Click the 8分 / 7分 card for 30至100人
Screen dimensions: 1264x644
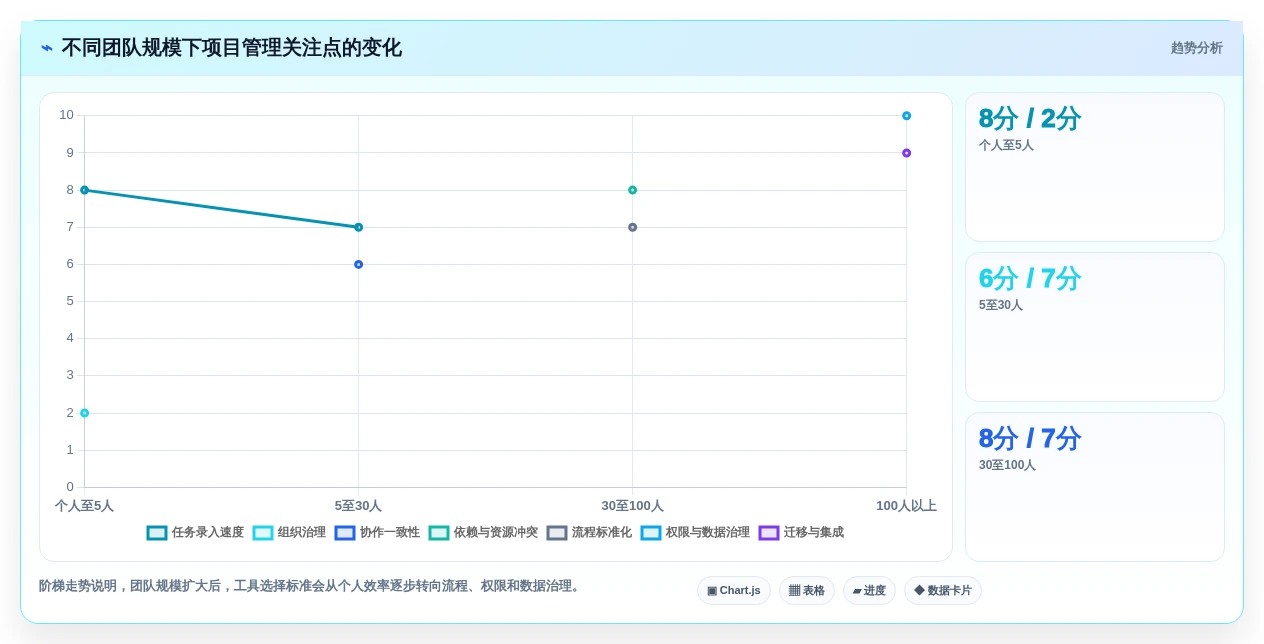pos(1095,487)
